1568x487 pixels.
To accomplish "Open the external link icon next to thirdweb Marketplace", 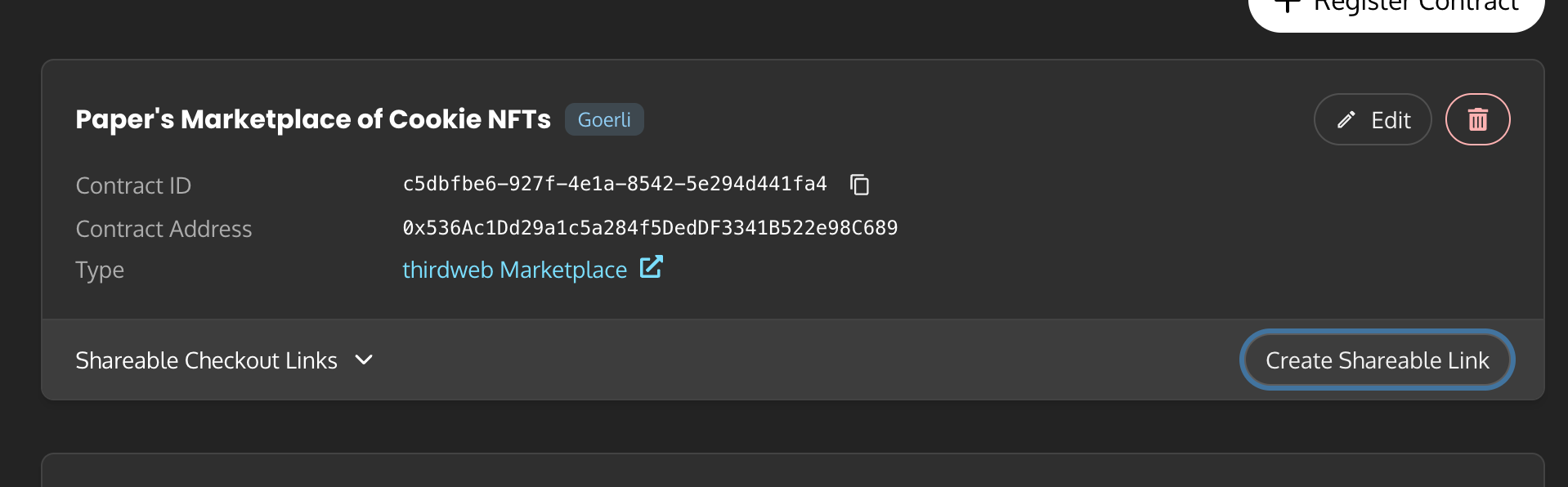I will tap(651, 267).
